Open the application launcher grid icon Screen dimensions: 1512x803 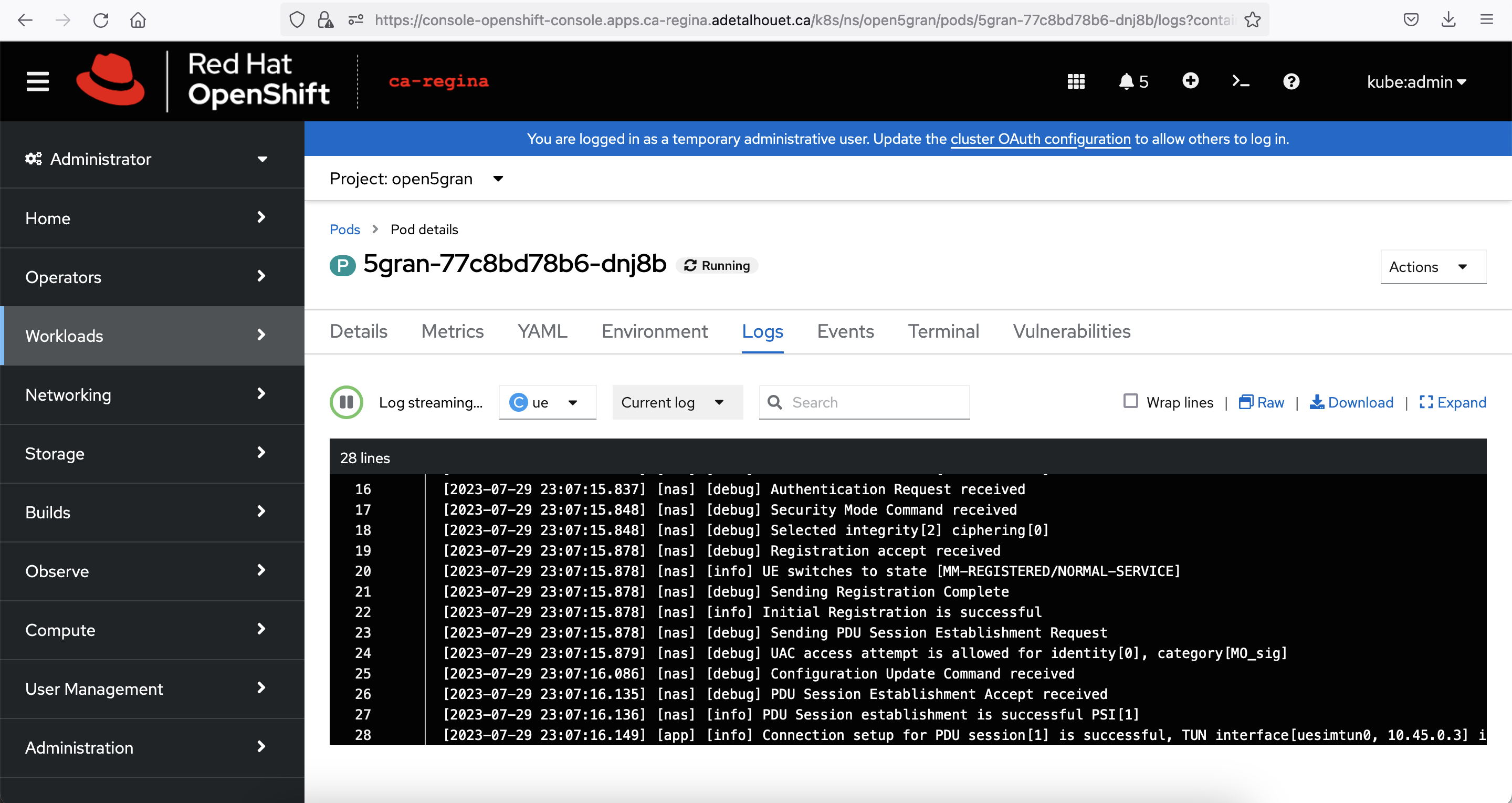pyautogui.click(x=1075, y=81)
